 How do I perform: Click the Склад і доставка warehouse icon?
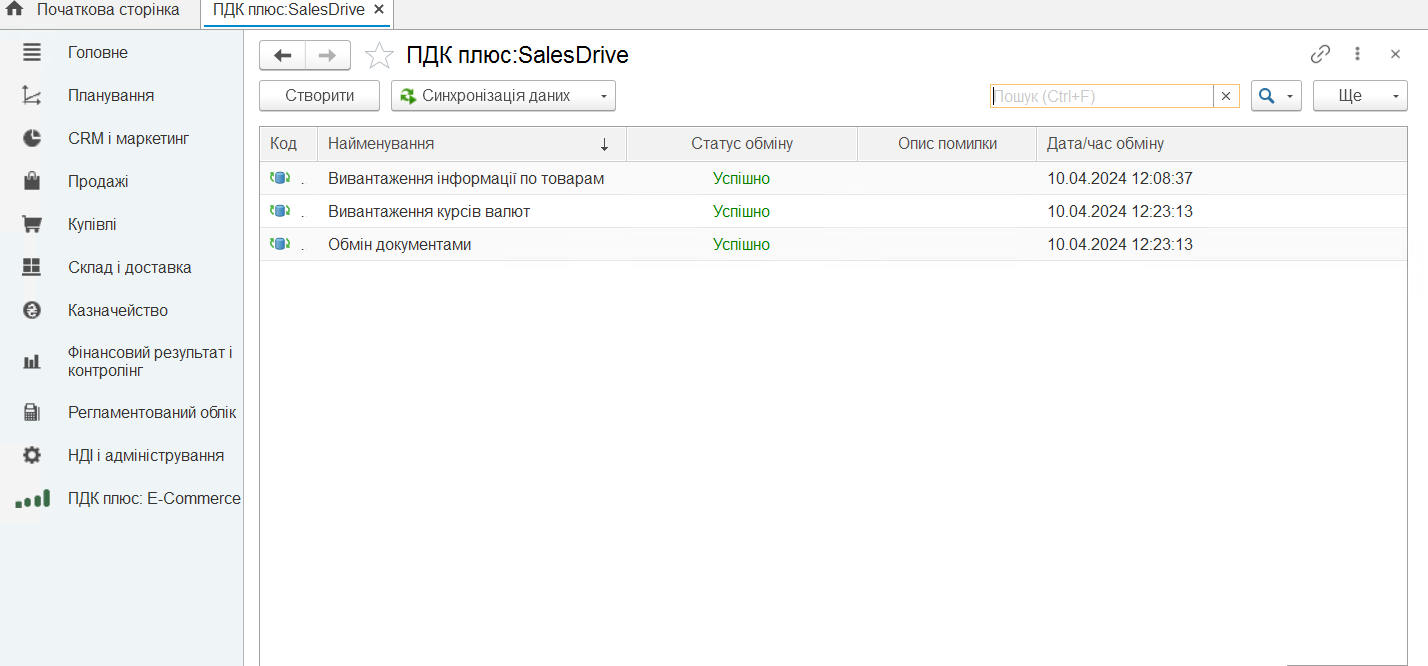click(x=32, y=267)
